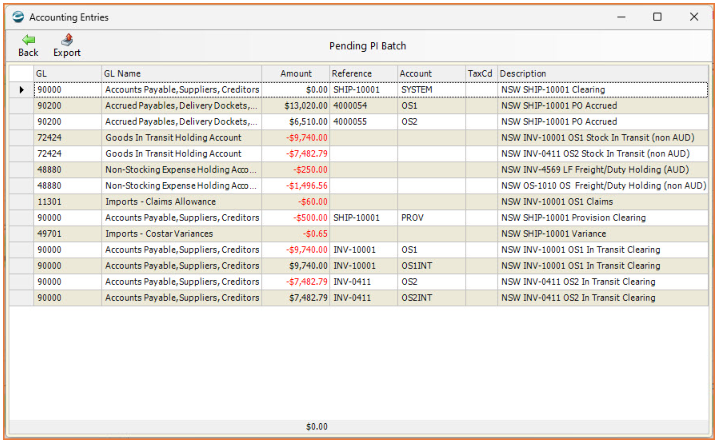The width and height of the screenshot is (717, 442).
Task: Select the current row indicator arrow
Action: pos(21,90)
